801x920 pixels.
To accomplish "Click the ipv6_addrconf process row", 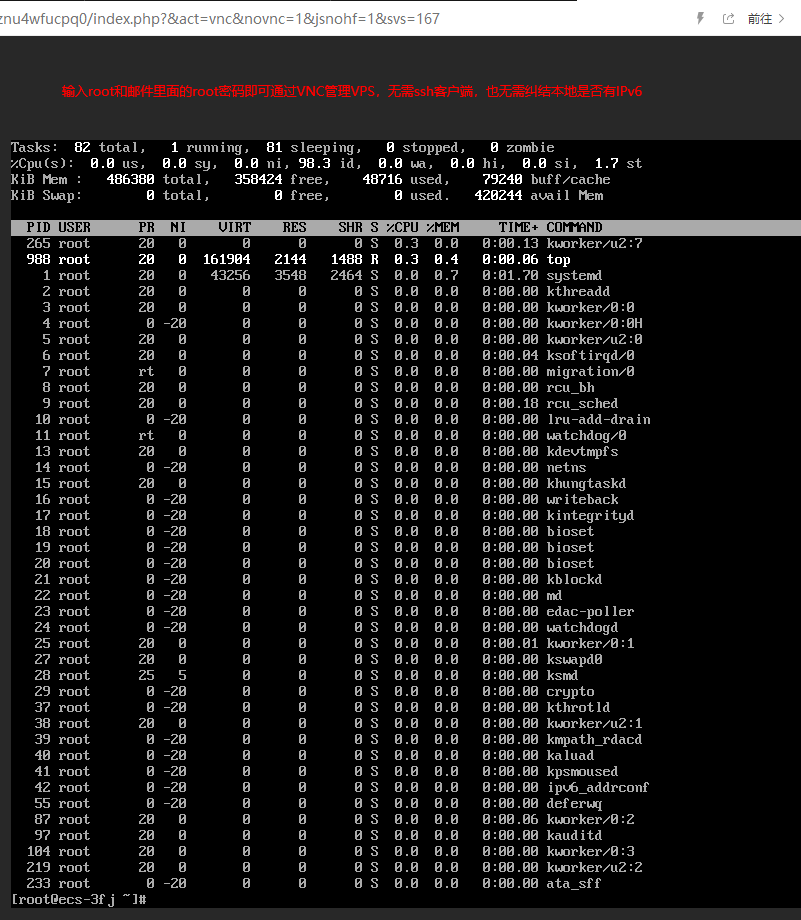I will [x=330, y=787].
